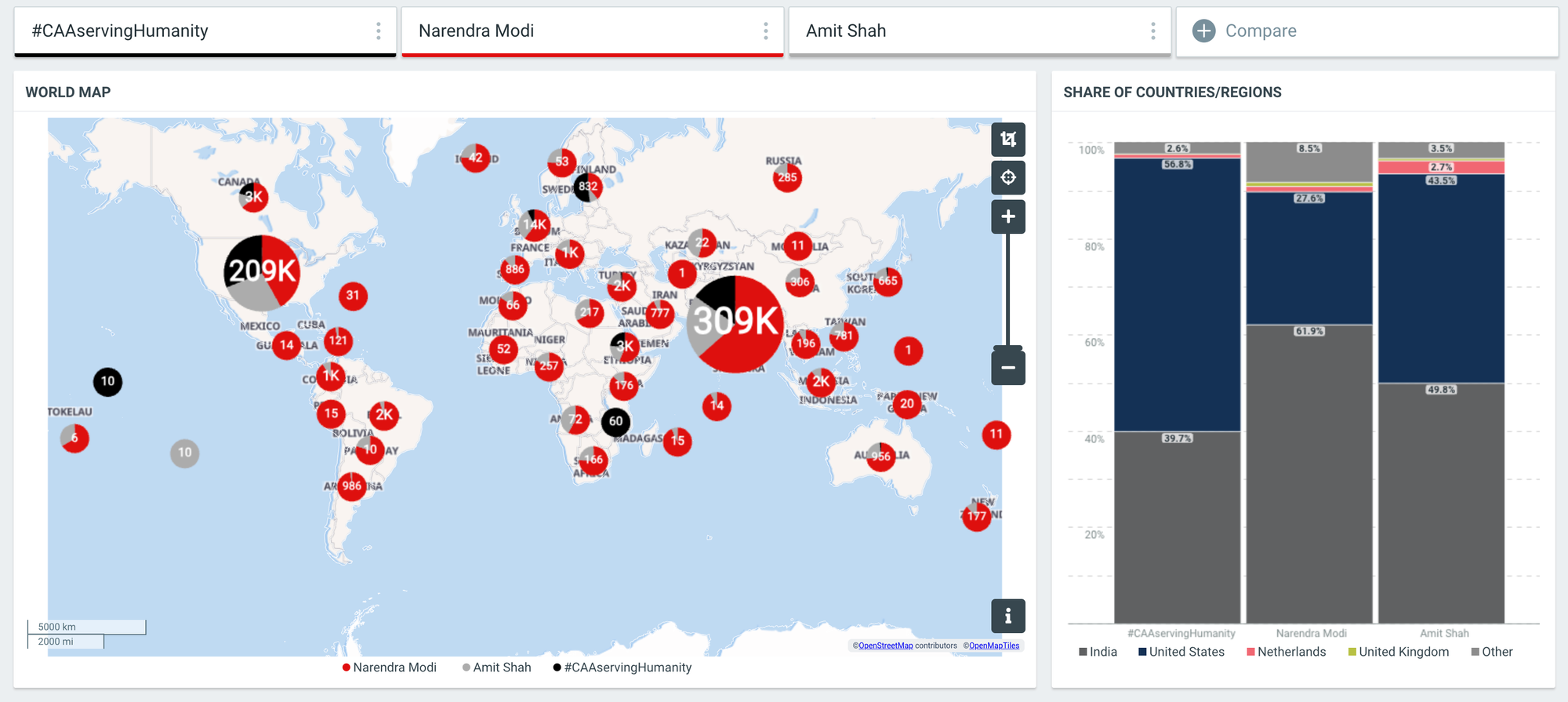
Task: Click the 309K cluster over India
Action: point(735,324)
